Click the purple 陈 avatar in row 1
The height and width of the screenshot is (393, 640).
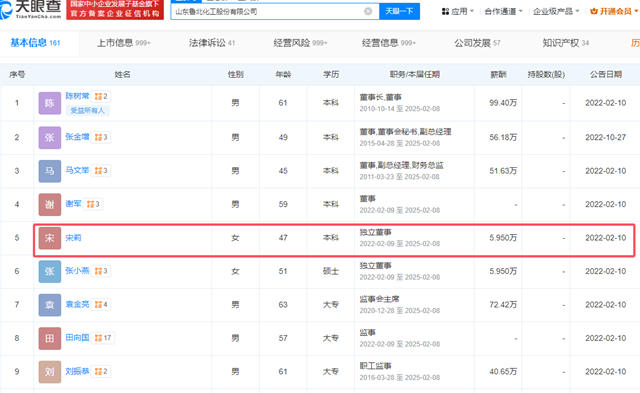pyautogui.click(x=50, y=103)
